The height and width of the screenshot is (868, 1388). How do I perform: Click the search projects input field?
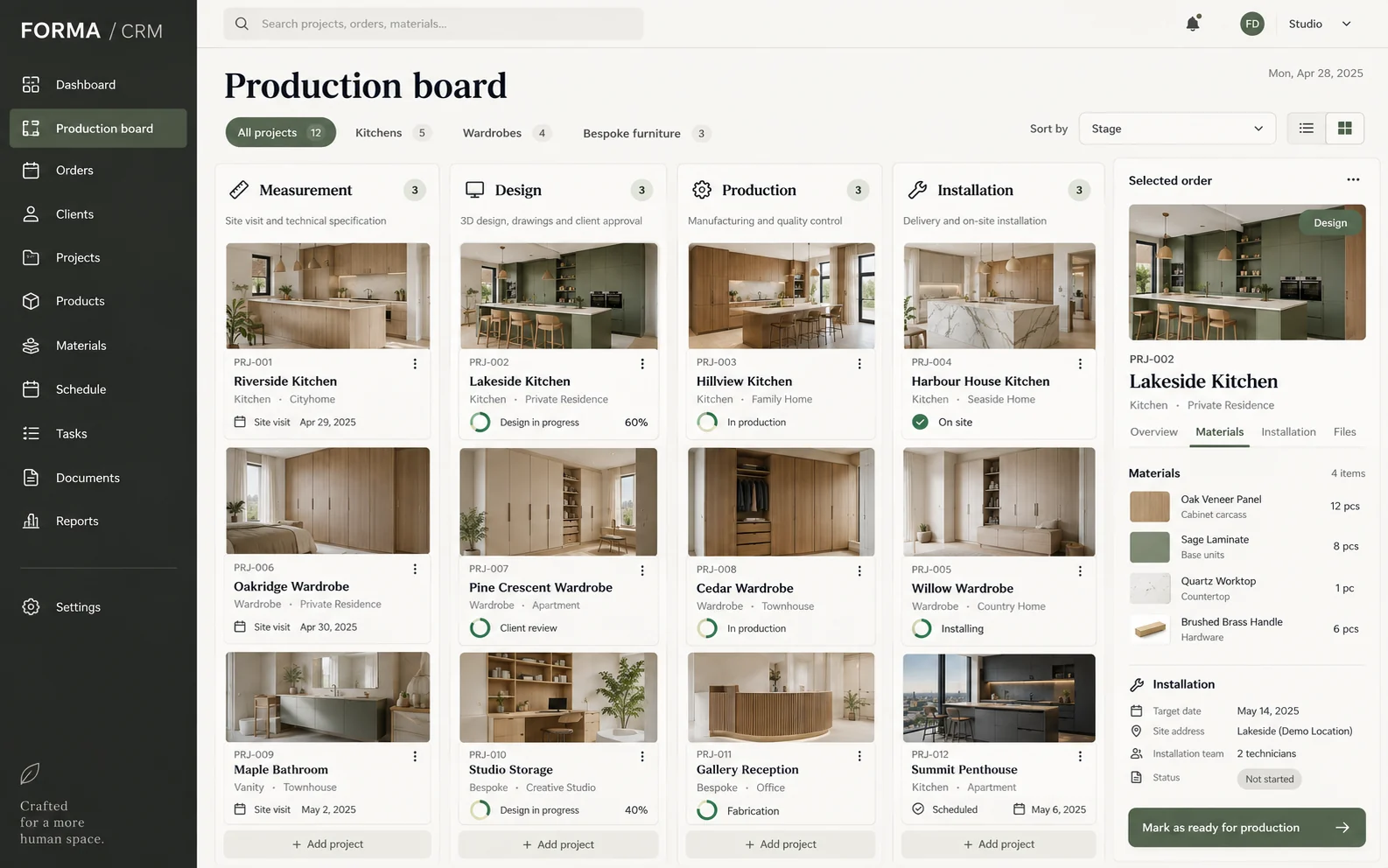tap(433, 24)
